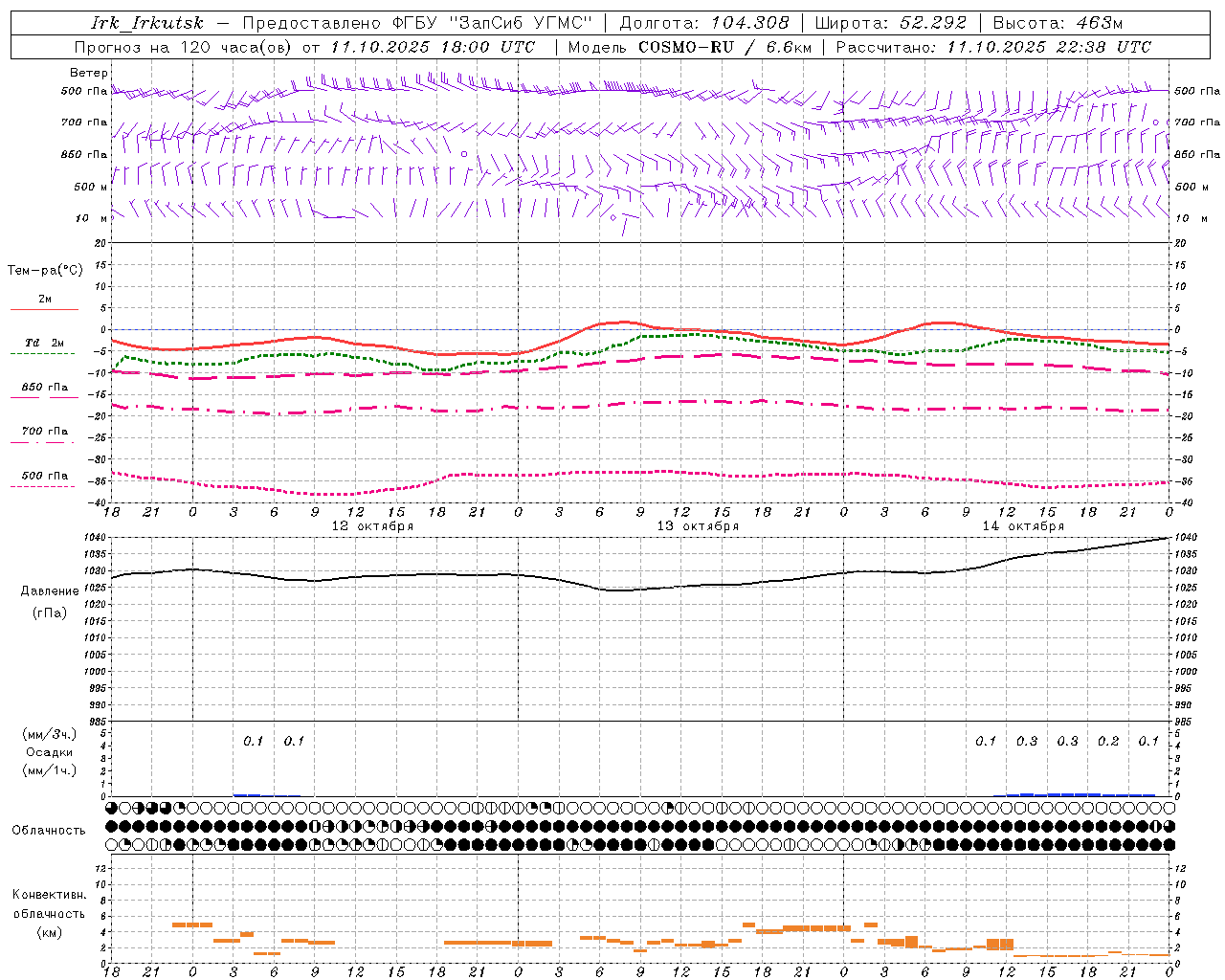Click the red 2м legend line sample

[44, 310]
